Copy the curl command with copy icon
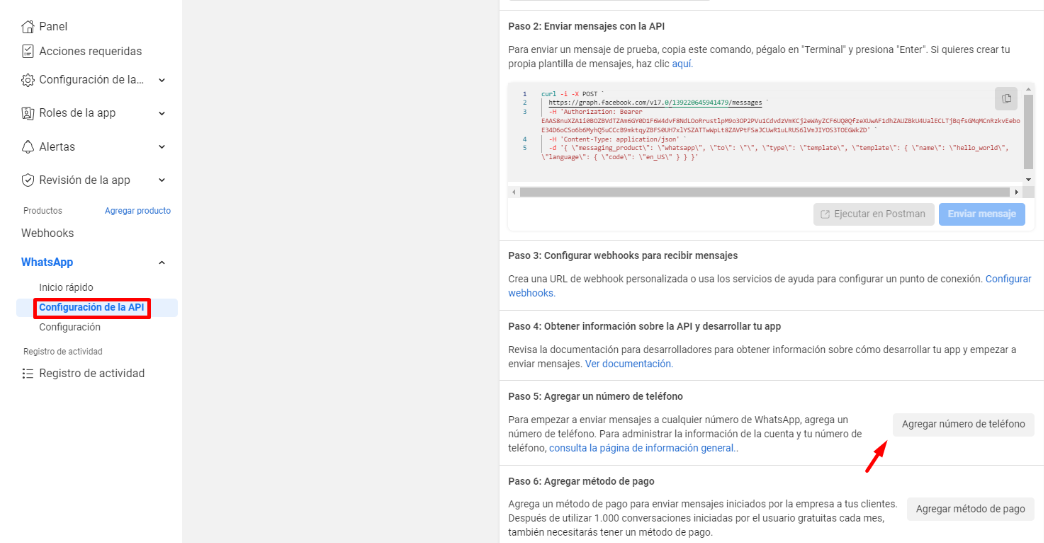Screen dimensions: 1044x543 coord(1006,98)
